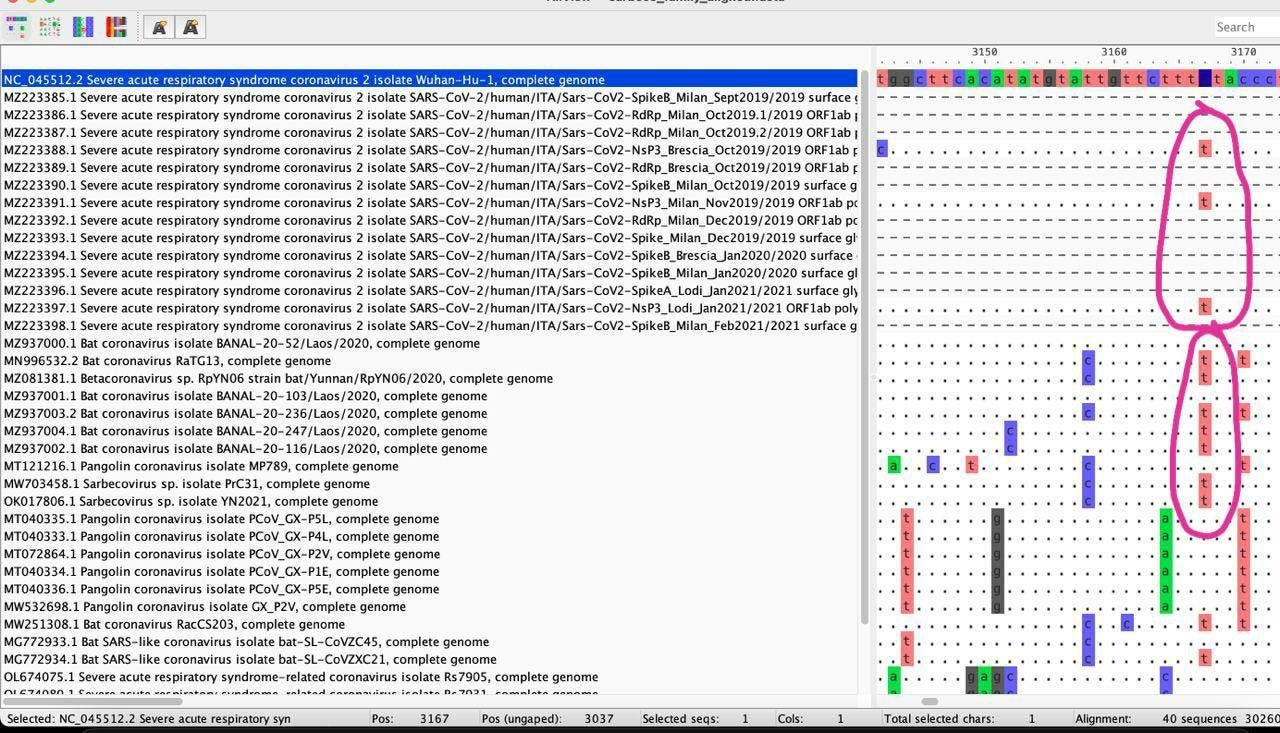
Task: Click ruler position 3150
Action: tap(984, 52)
